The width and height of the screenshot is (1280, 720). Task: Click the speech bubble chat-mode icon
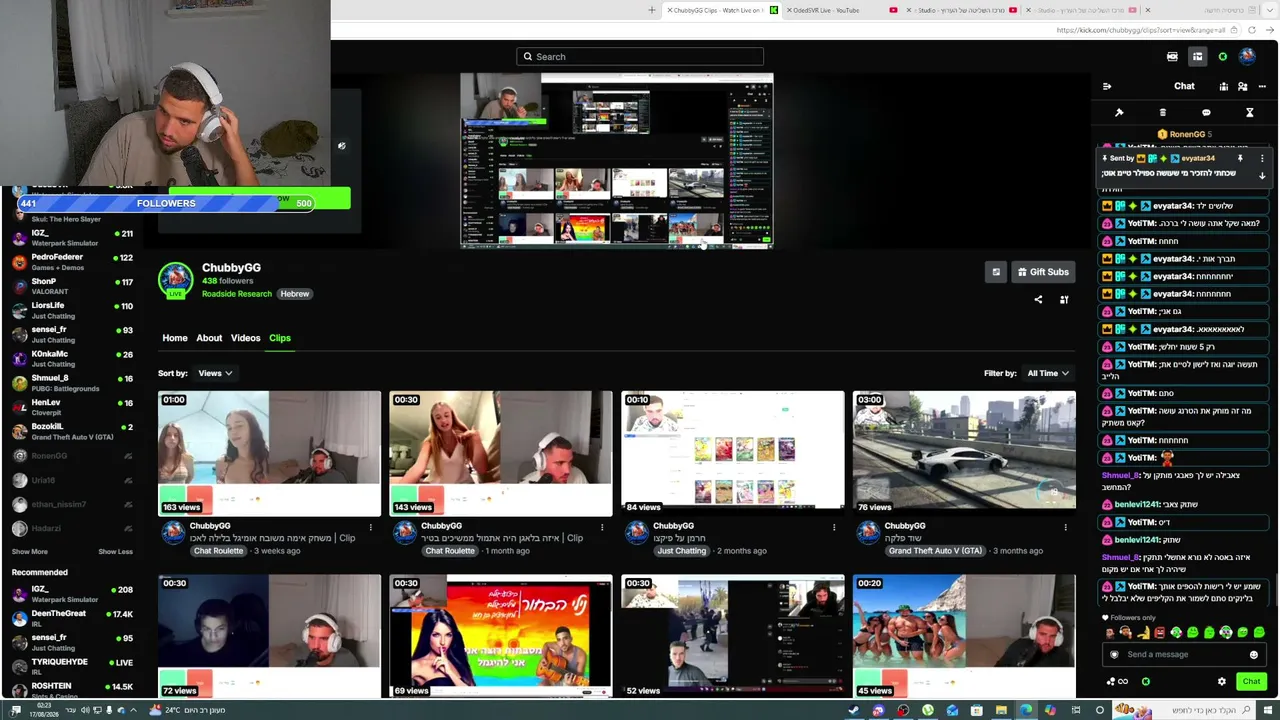pyautogui.click(x=1206, y=113)
